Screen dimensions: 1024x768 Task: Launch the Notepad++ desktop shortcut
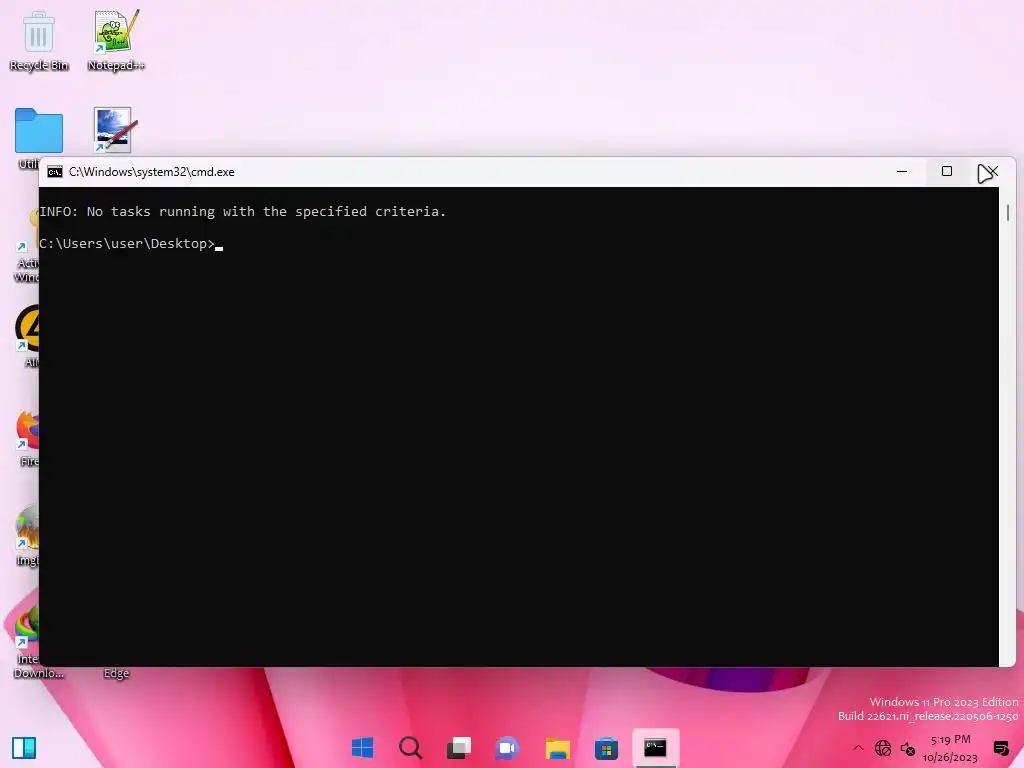click(x=116, y=40)
